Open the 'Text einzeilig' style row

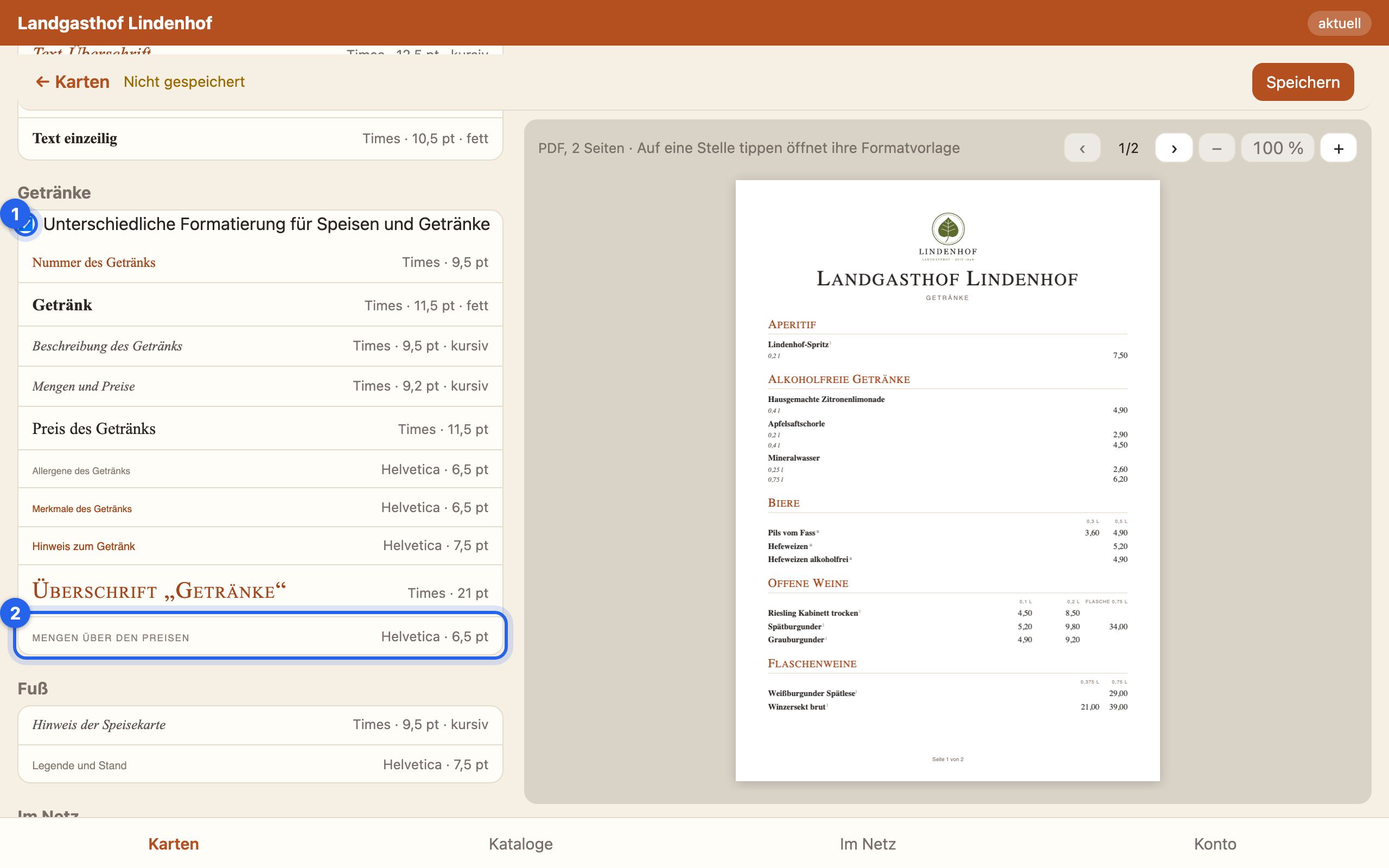click(260, 138)
